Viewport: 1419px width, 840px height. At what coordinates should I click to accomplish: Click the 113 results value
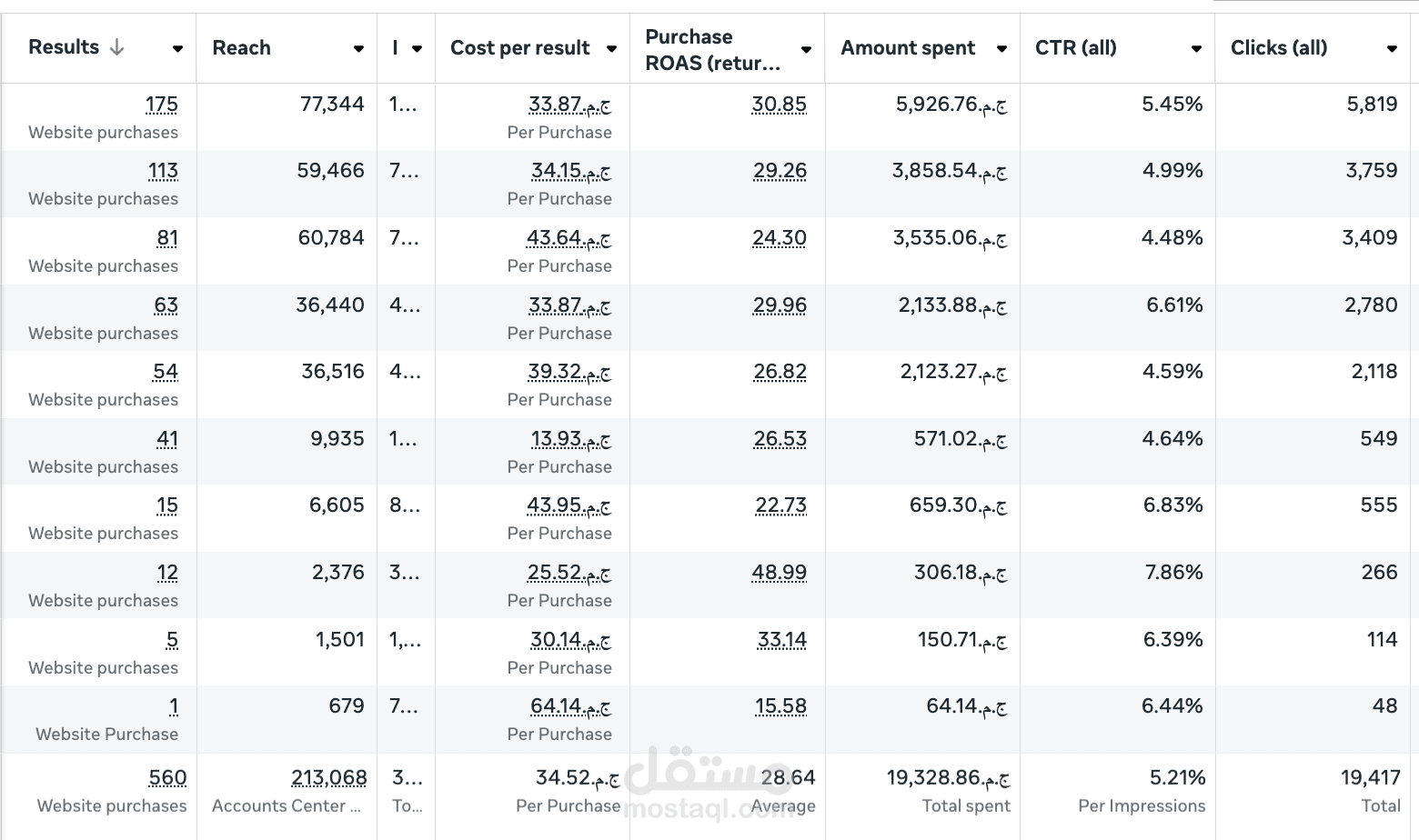[x=163, y=171]
